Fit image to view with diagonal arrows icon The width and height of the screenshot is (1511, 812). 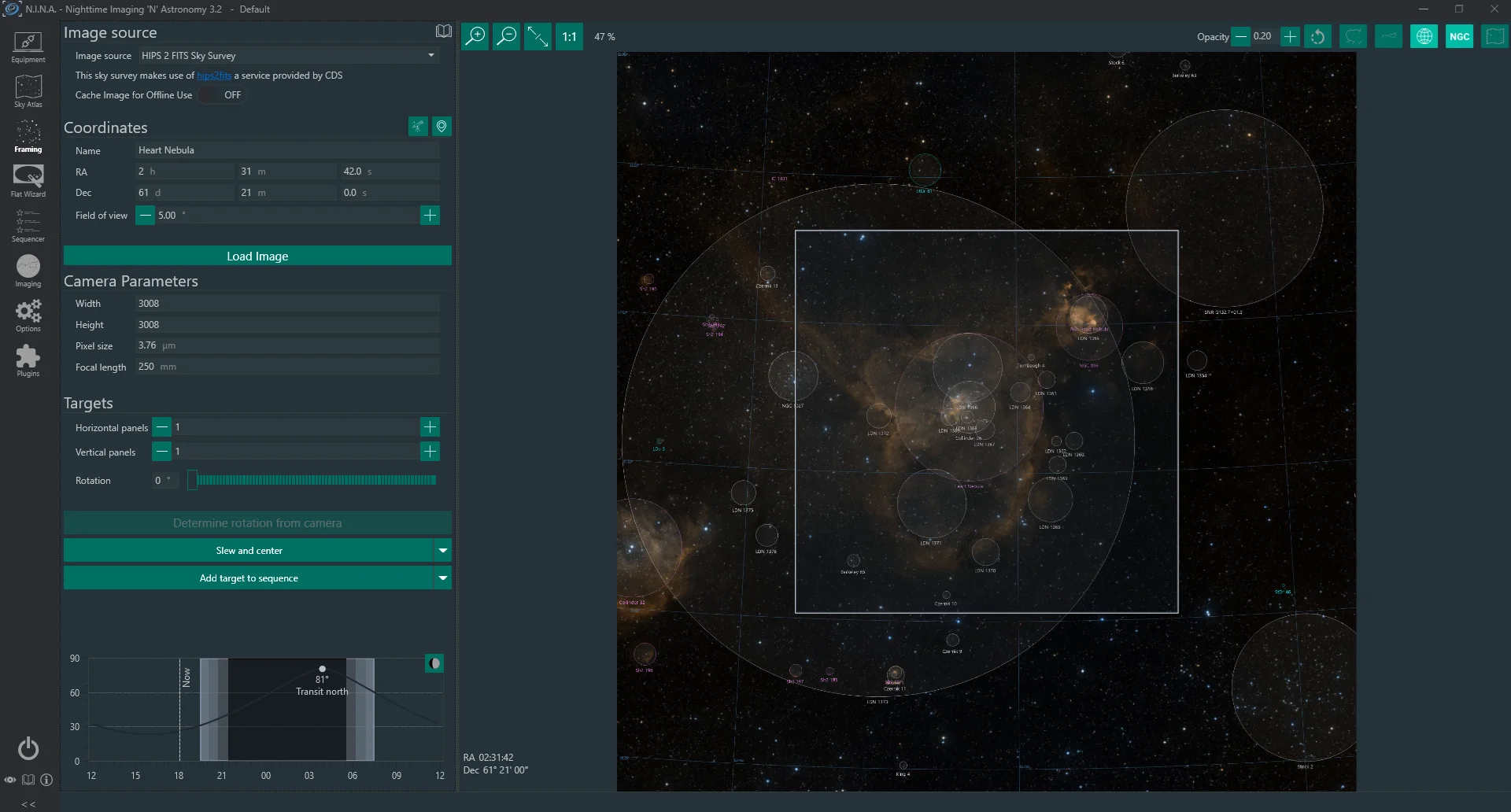pos(538,36)
